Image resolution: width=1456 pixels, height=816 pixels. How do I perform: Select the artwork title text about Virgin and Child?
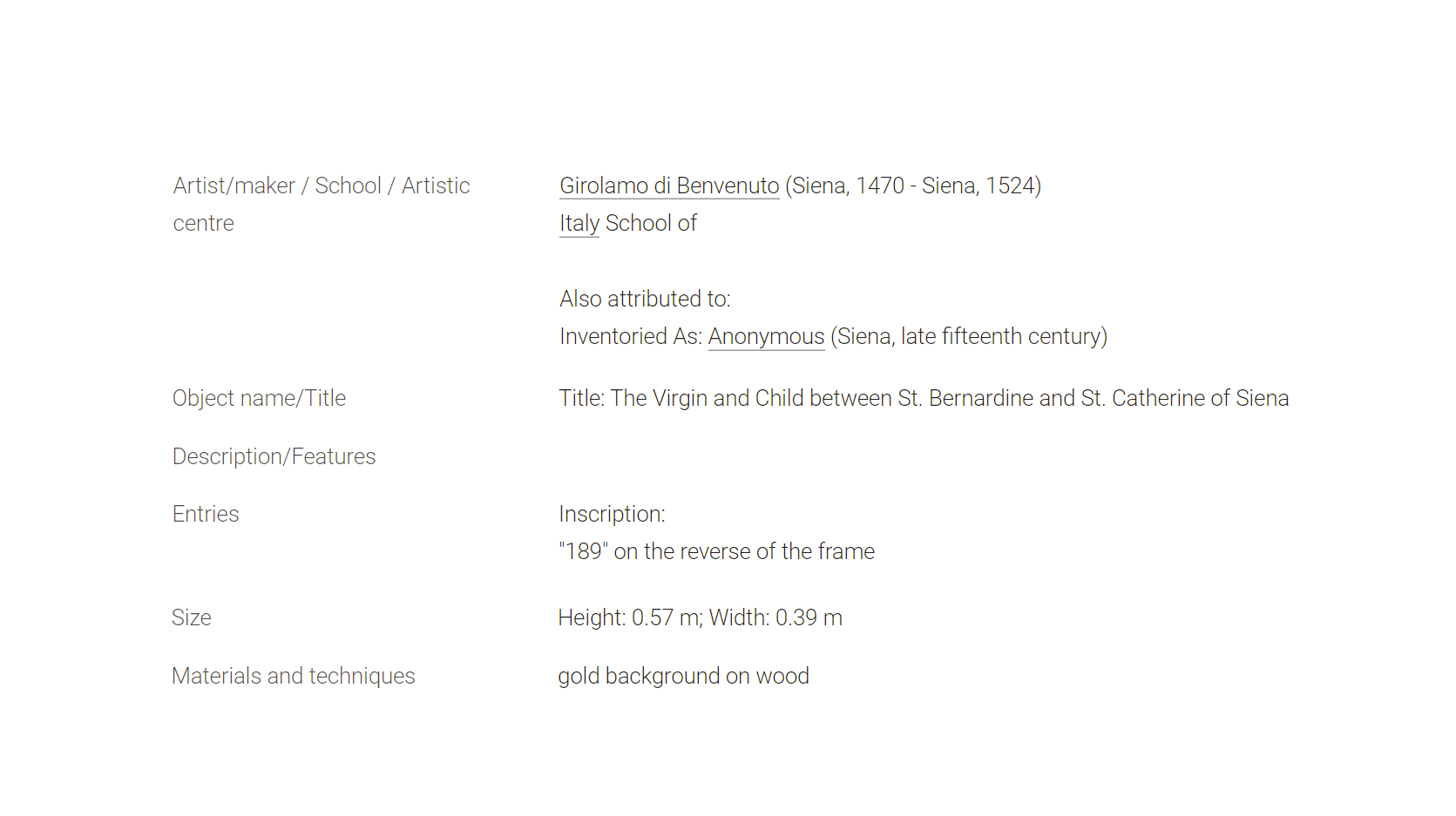tap(924, 398)
